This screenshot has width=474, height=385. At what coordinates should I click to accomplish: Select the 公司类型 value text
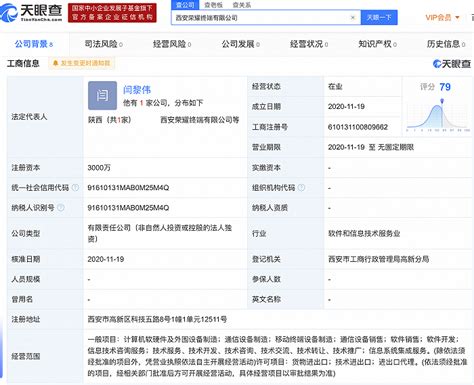(x=160, y=233)
